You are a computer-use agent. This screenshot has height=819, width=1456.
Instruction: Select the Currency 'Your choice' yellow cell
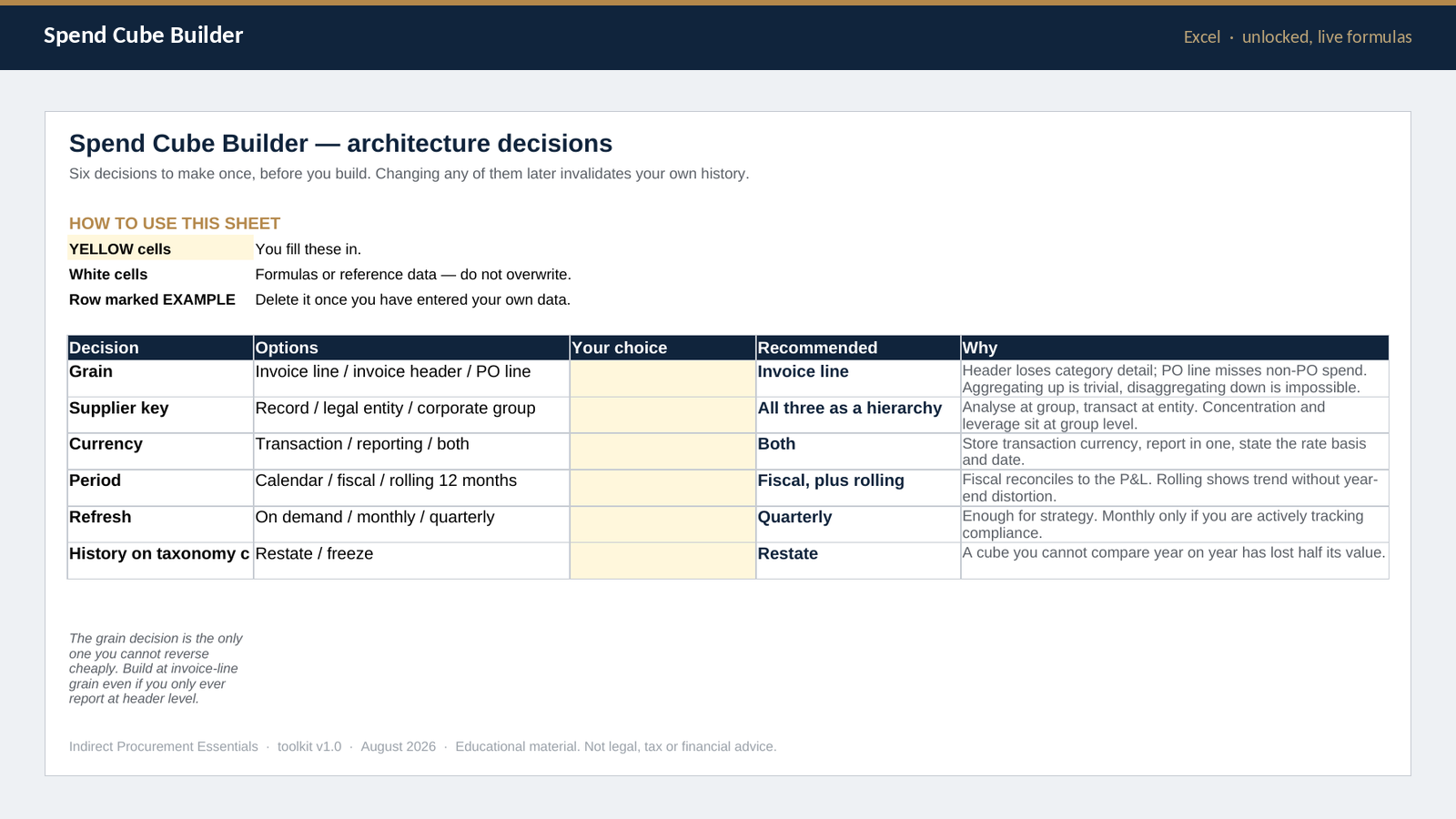click(x=662, y=451)
